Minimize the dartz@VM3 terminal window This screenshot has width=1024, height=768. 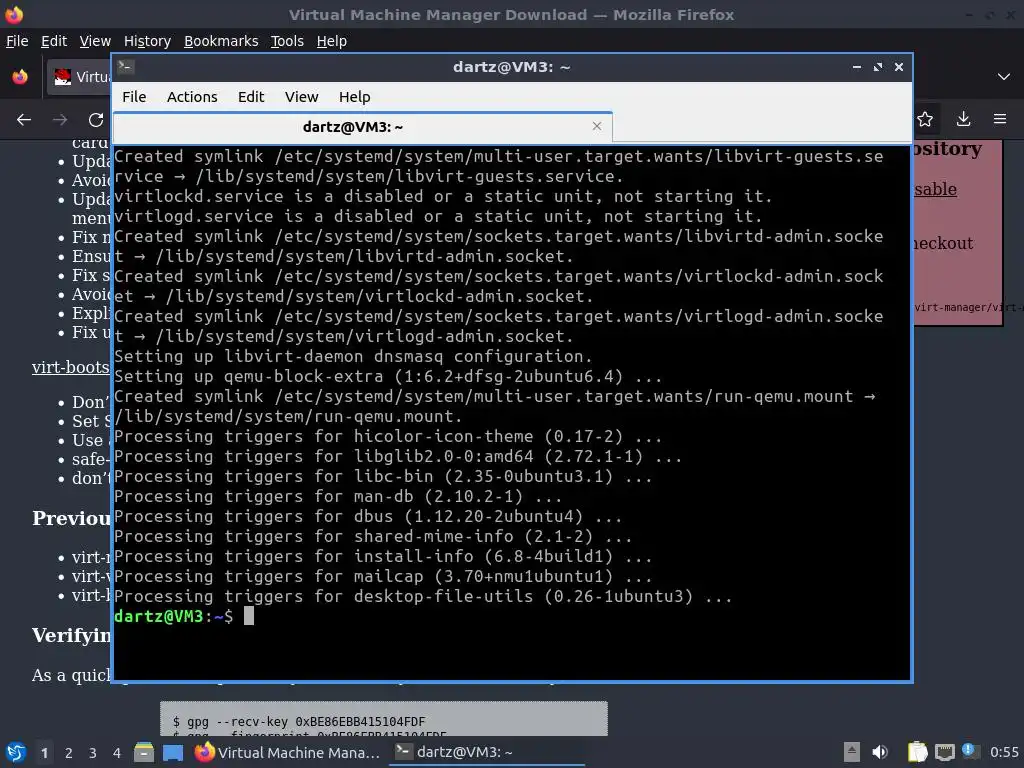(856, 67)
